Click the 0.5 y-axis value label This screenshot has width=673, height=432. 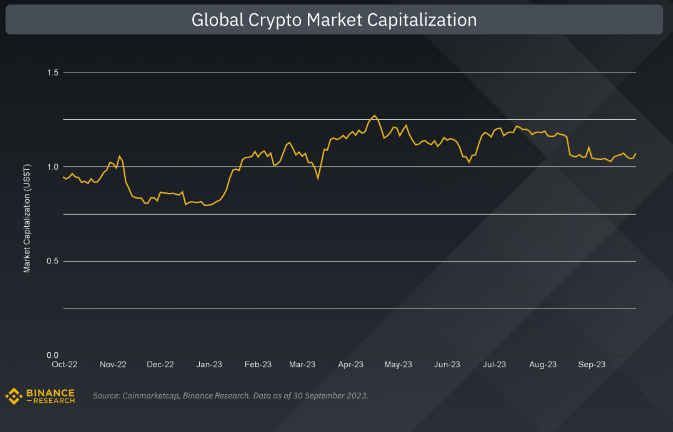pos(53,261)
